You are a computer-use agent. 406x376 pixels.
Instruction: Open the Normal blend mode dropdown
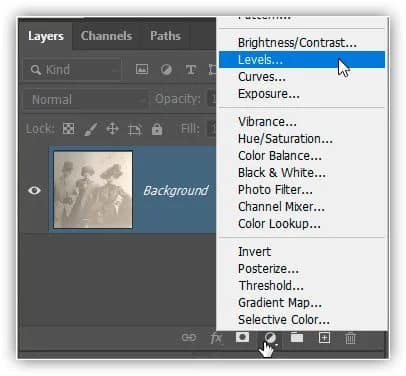click(86, 99)
